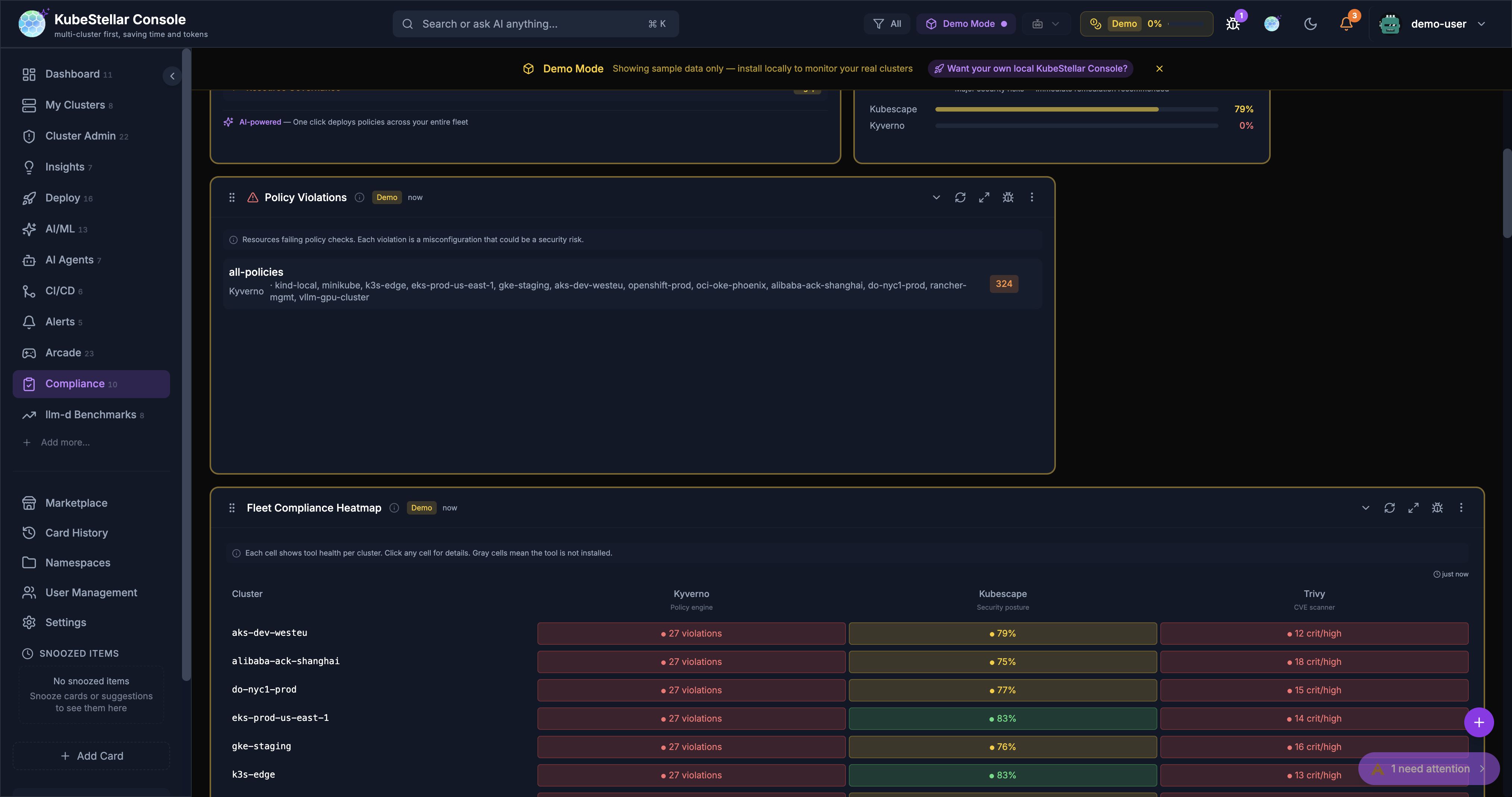Open debug view on Fleet Compliance Heatmap card
The width and height of the screenshot is (1512, 797).
(x=1437, y=507)
